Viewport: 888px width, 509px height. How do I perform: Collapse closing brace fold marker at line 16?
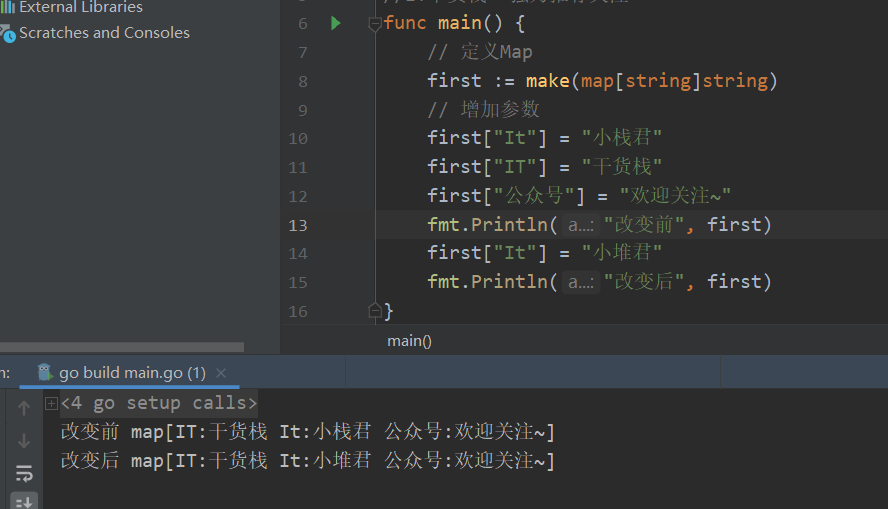coord(374,310)
